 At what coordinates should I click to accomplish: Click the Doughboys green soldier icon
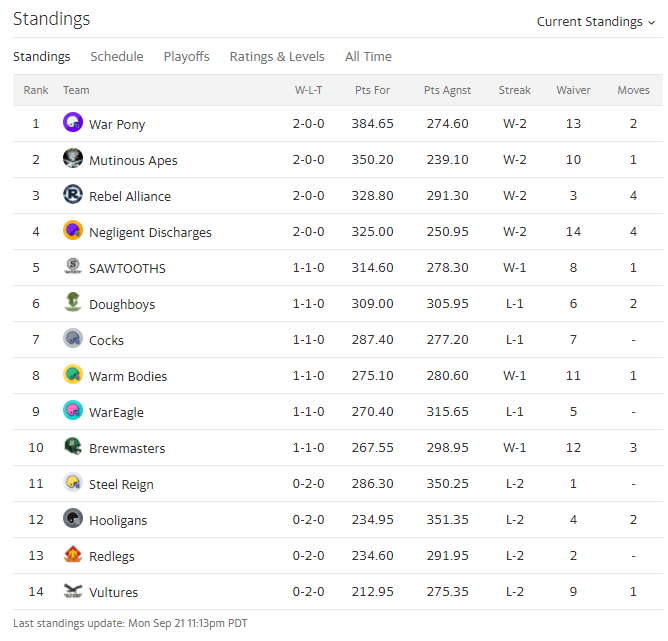pos(73,302)
